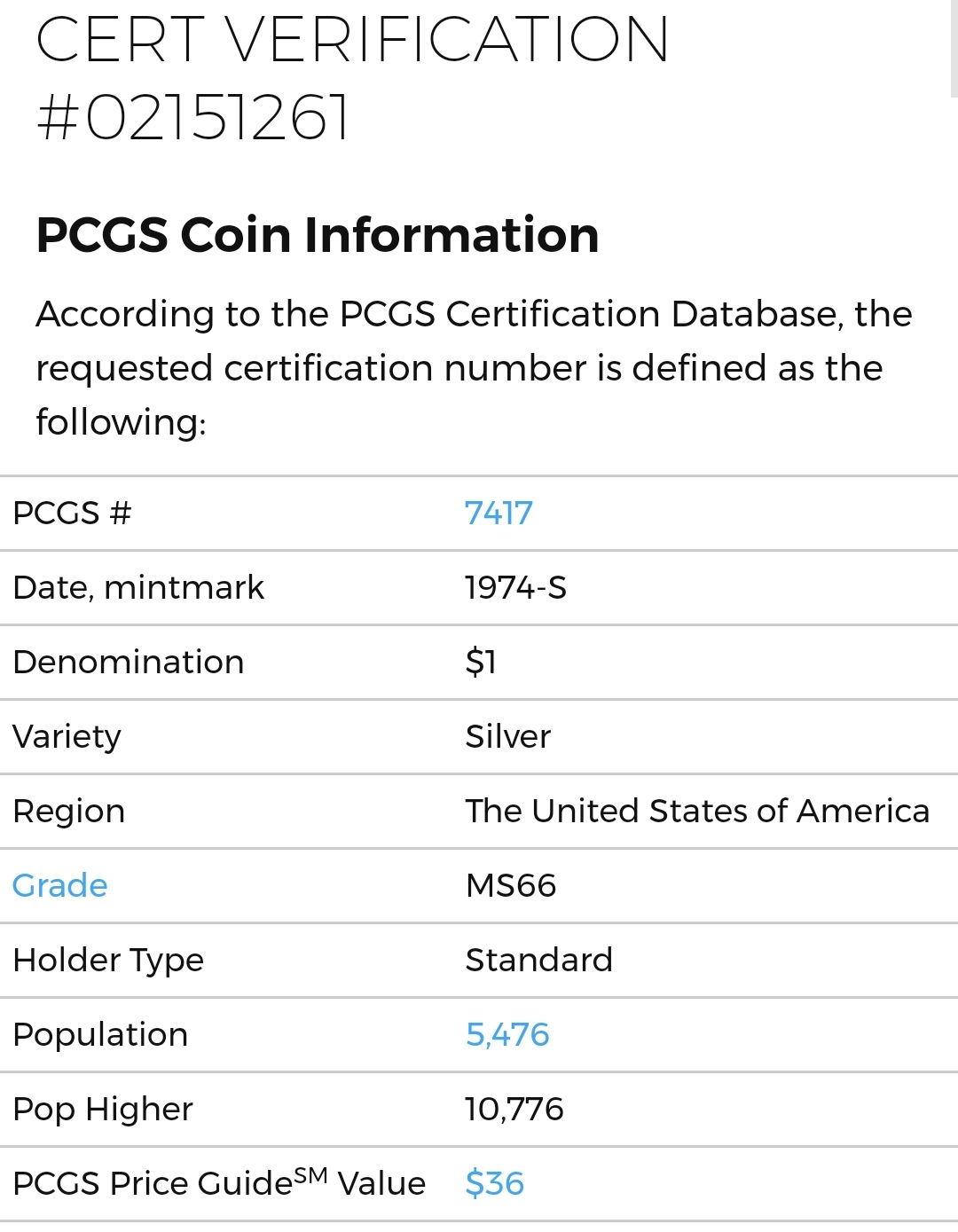The width and height of the screenshot is (958, 1232).
Task: Click the PCGS # row label
Action: [x=72, y=514]
